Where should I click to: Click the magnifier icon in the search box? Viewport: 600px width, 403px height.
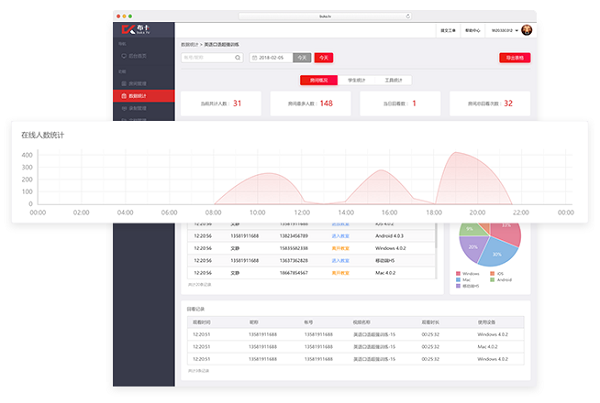point(237,58)
